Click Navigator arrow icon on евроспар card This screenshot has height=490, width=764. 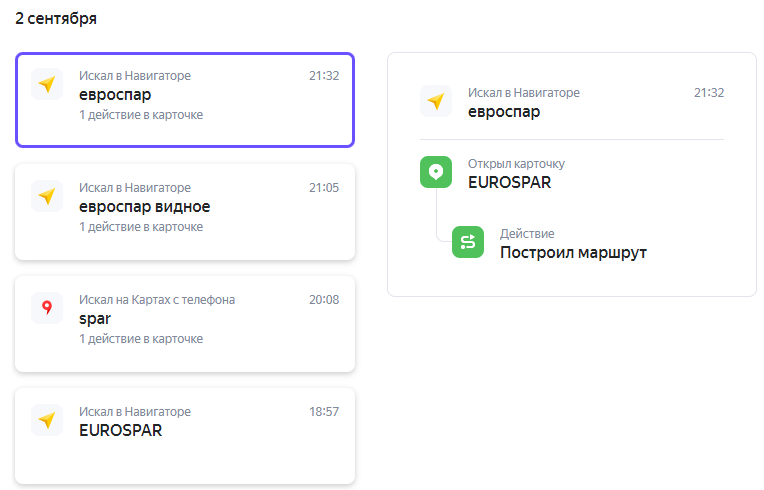(47, 84)
